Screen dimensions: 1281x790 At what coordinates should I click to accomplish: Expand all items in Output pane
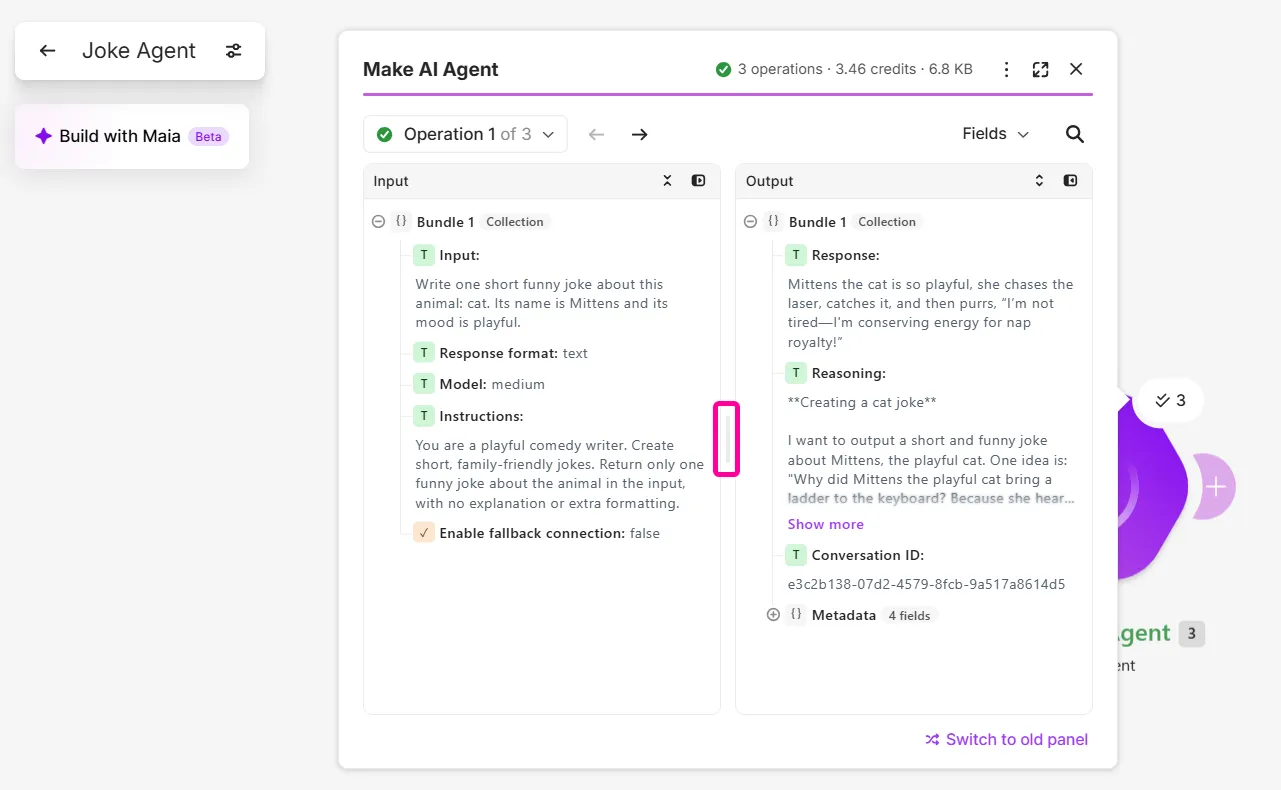click(1039, 181)
